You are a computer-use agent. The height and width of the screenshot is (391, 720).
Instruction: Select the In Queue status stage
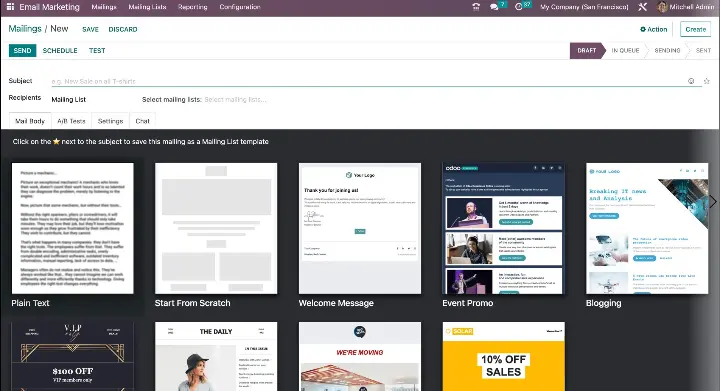coord(625,50)
